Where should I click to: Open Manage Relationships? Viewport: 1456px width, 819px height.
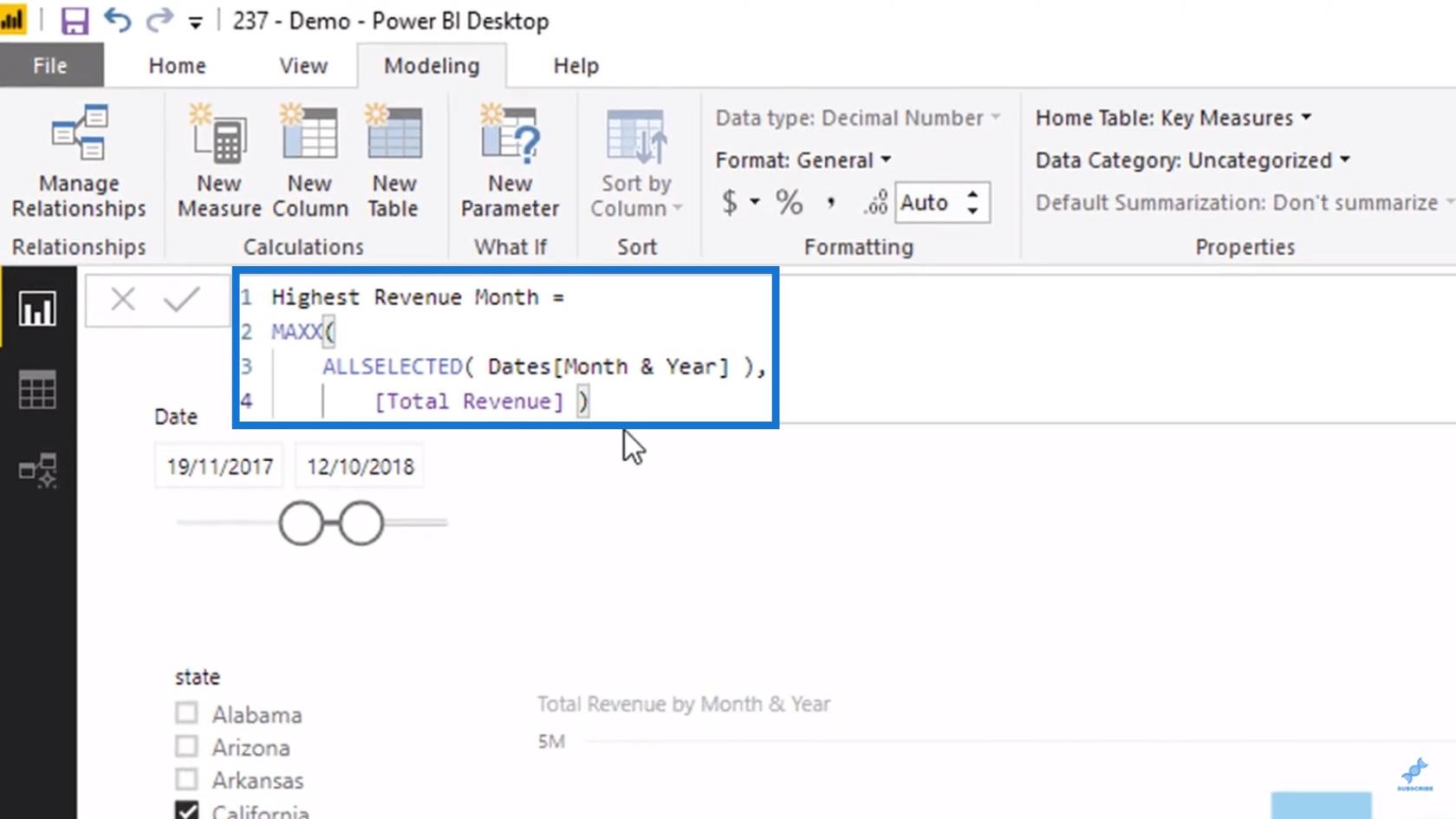[x=79, y=162]
